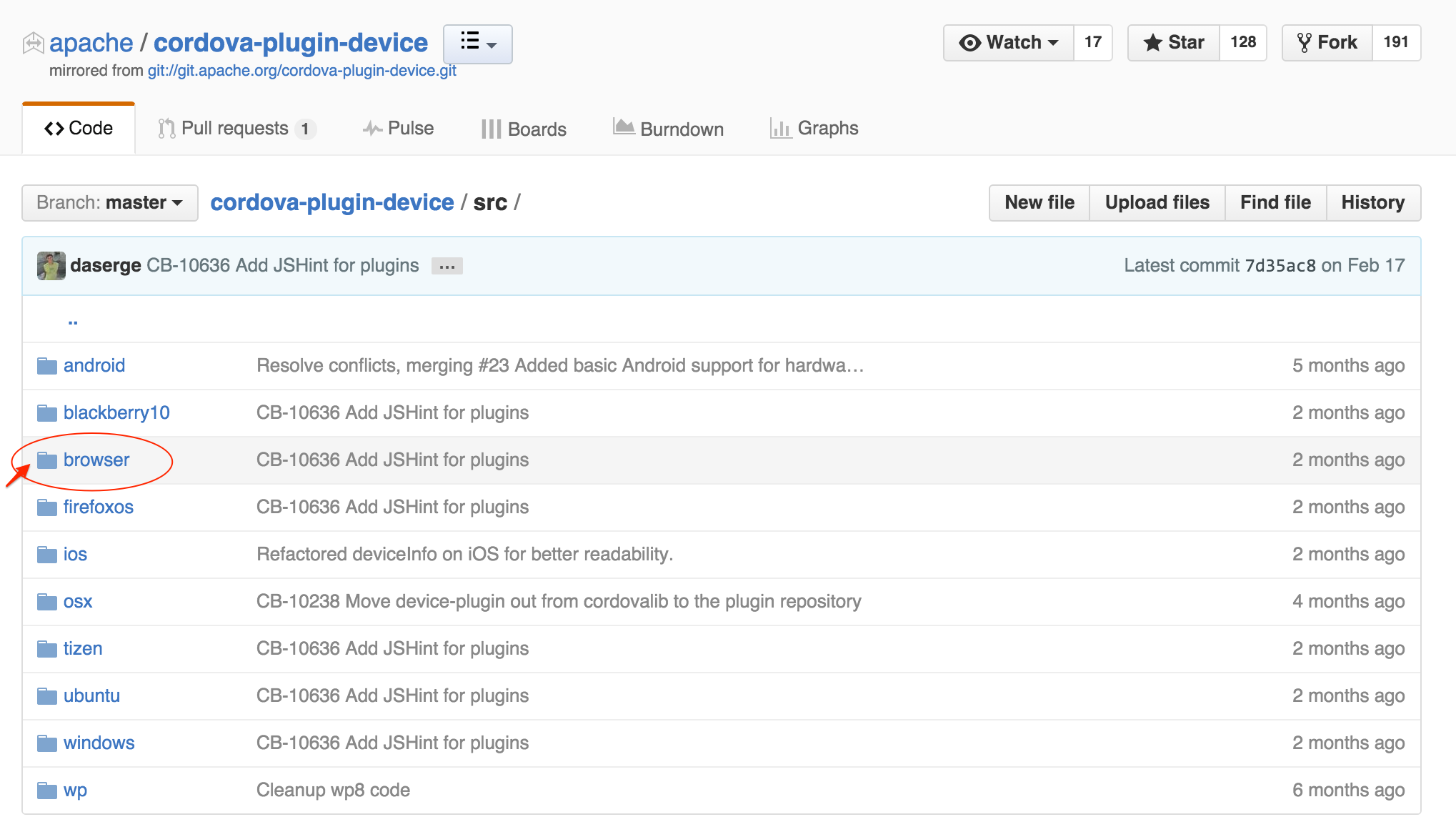Image resolution: width=1456 pixels, height=832 pixels.
Task: Open the Pulse tab
Action: coord(398,129)
